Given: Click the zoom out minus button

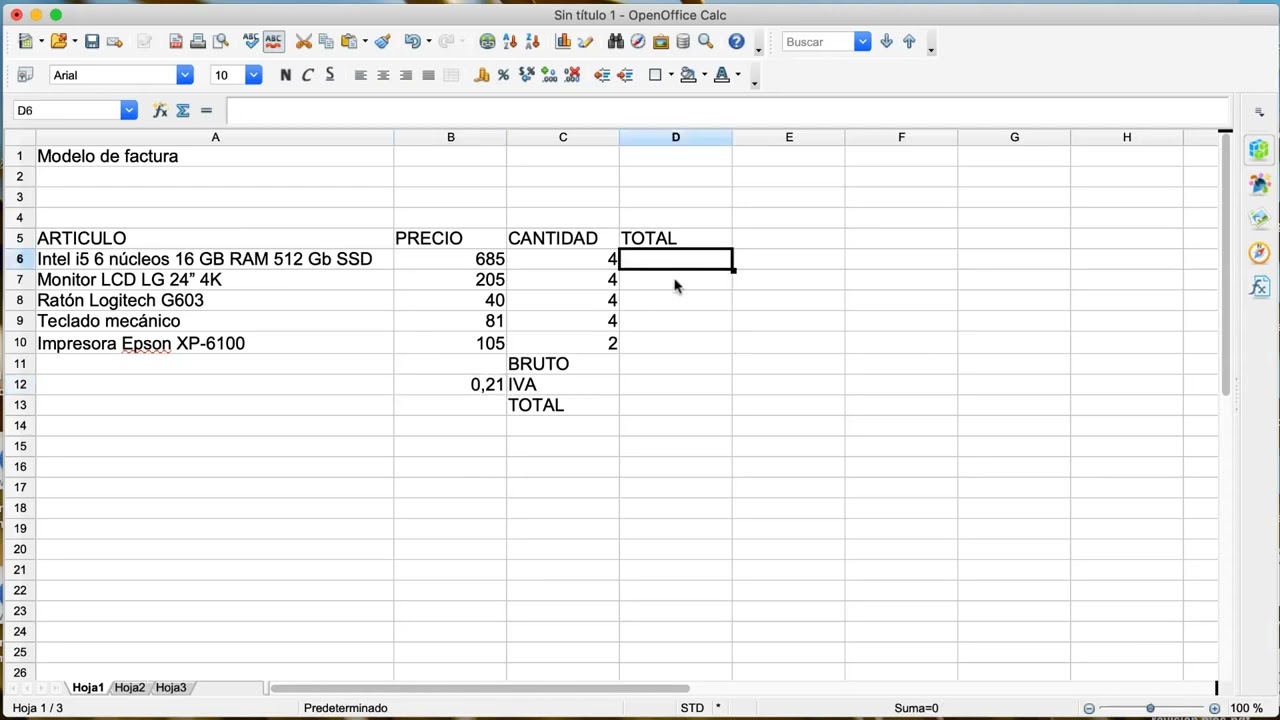Looking at the screenshot, I should pos(1089,708).
